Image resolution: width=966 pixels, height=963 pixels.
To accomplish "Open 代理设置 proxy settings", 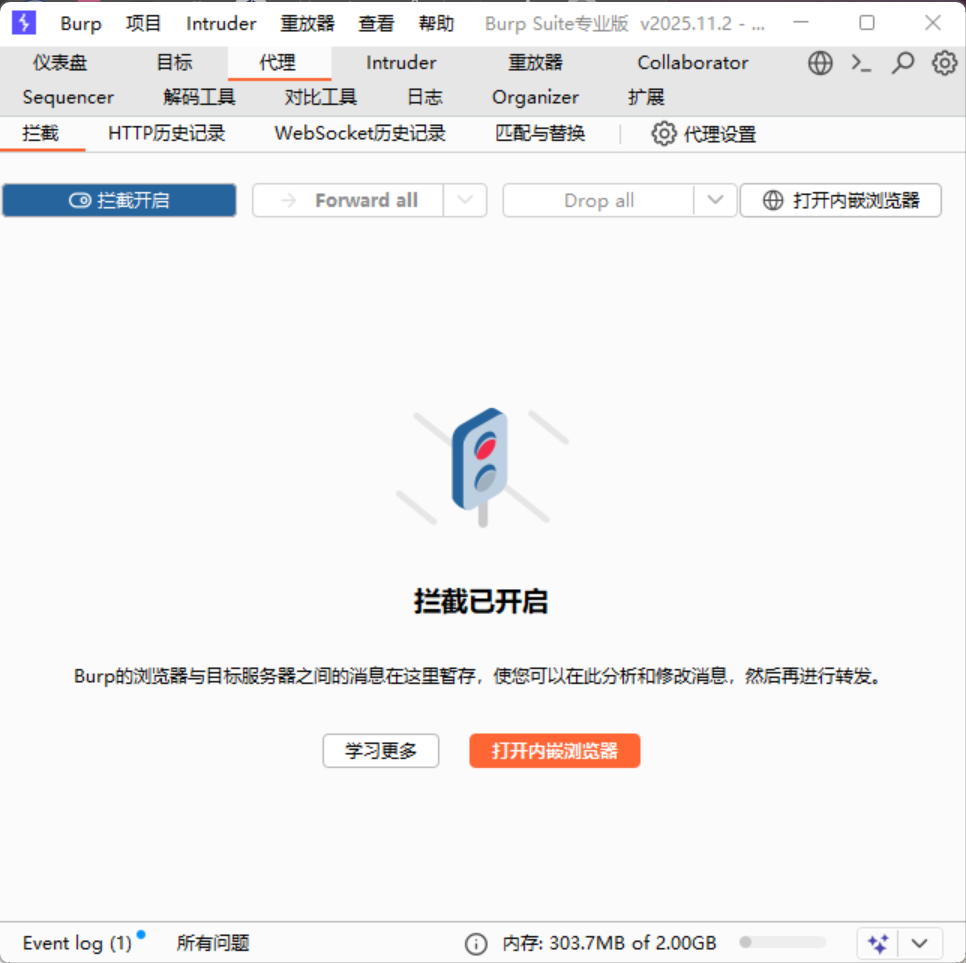I will 704,134.
